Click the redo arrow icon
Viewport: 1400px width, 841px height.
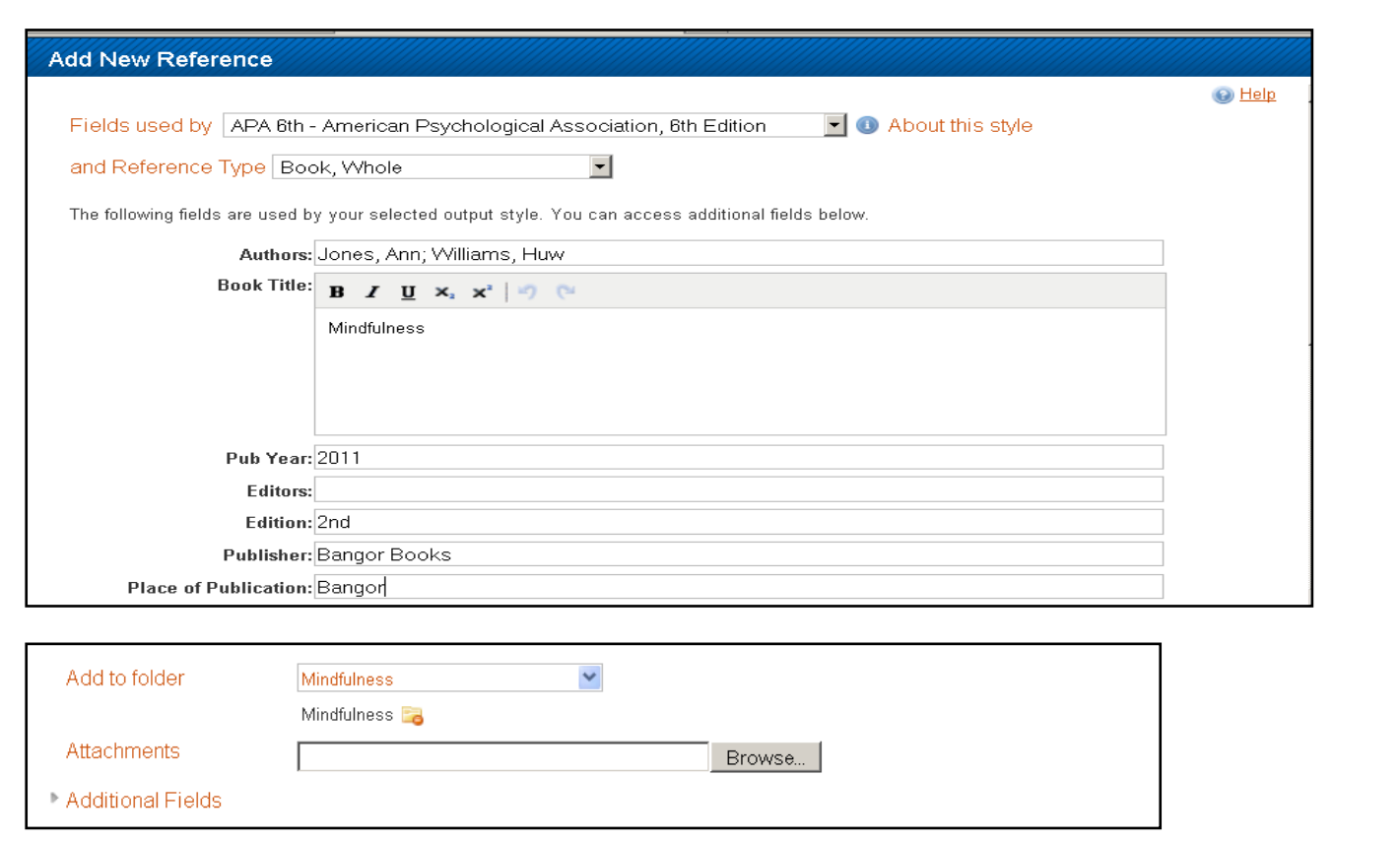(x=566, y=291)
